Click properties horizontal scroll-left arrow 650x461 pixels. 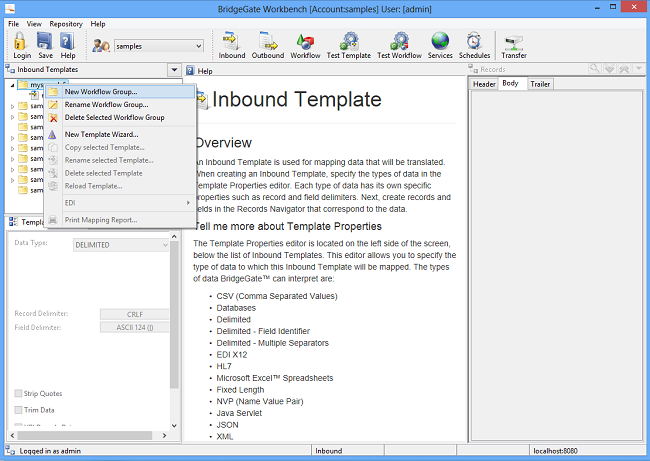click(12, 435)
